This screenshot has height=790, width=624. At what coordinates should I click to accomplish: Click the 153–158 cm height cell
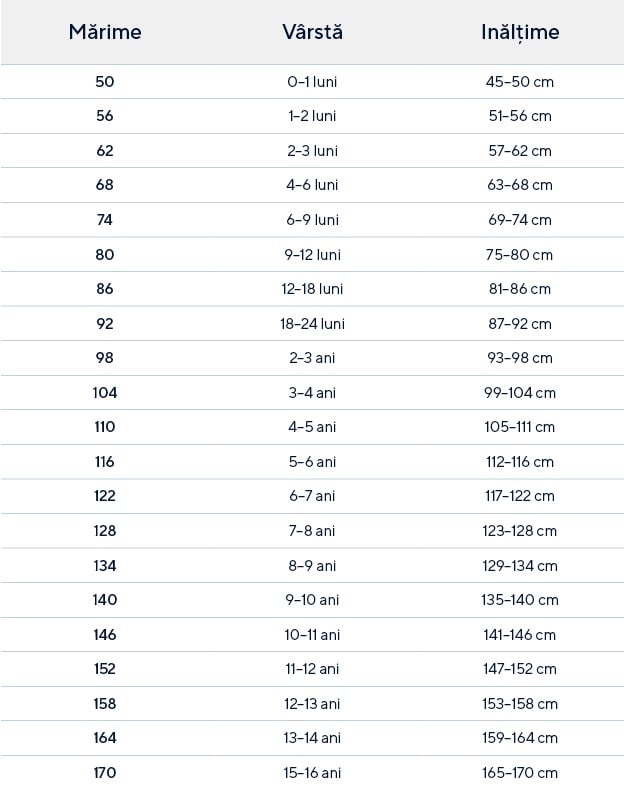(x=519, y=704)
